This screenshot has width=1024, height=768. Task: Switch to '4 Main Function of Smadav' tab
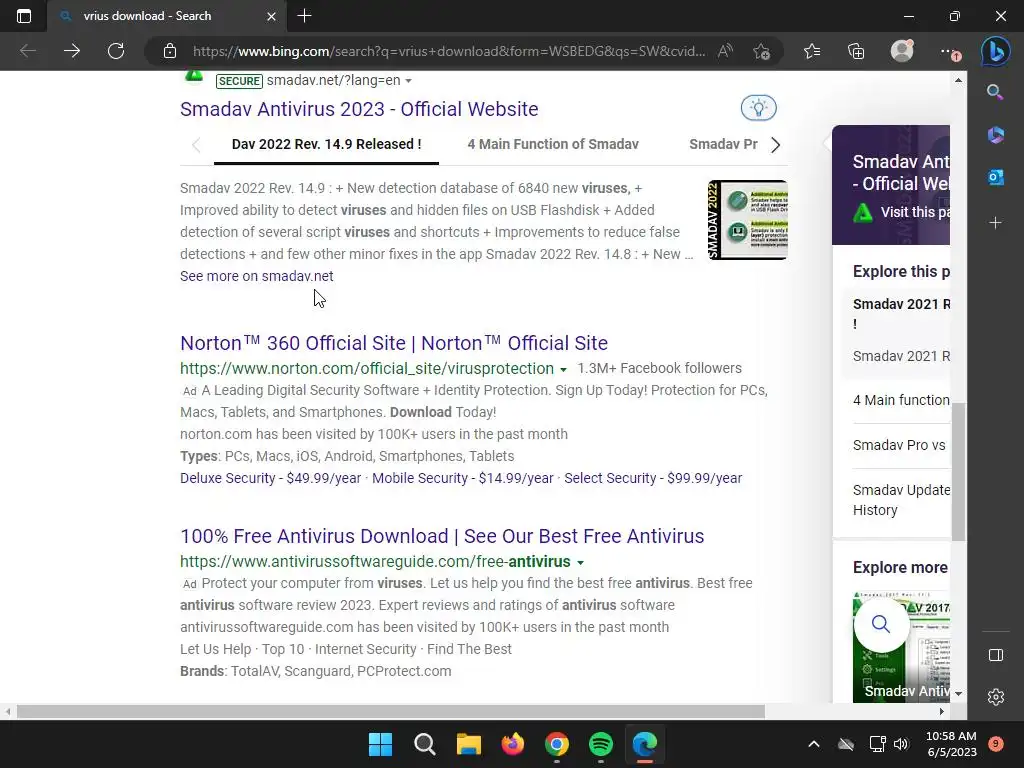click(552, 144)
